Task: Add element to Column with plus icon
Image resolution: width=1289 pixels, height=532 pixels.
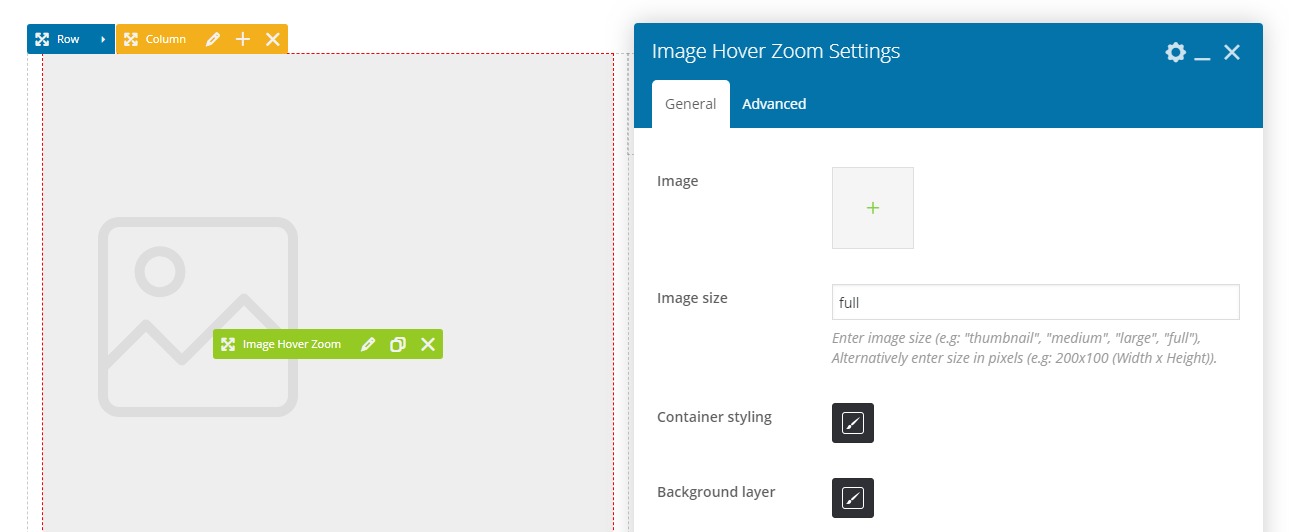Action: (x=242, y=40)
